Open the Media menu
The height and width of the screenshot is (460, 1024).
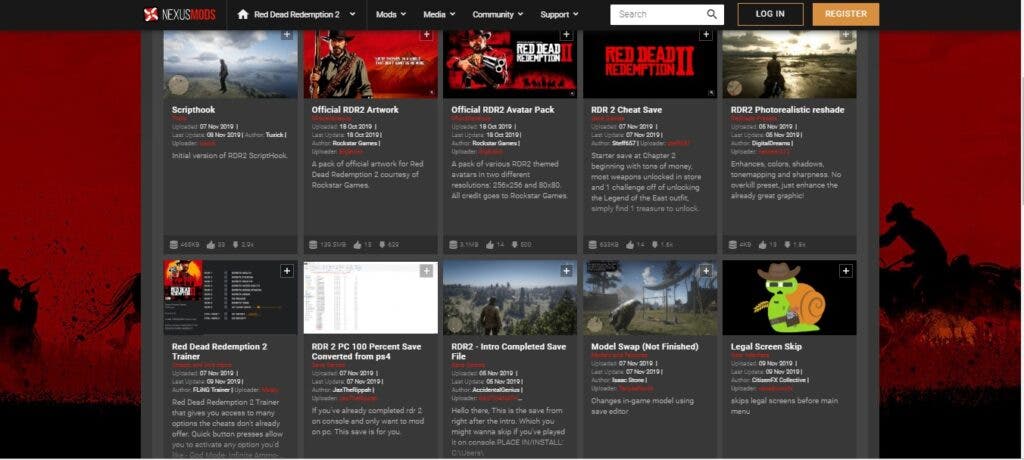click(x=439, y=14)
